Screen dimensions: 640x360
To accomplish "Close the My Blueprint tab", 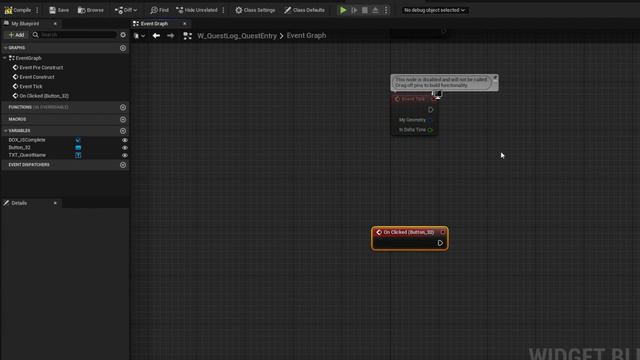I will [55, 24].
